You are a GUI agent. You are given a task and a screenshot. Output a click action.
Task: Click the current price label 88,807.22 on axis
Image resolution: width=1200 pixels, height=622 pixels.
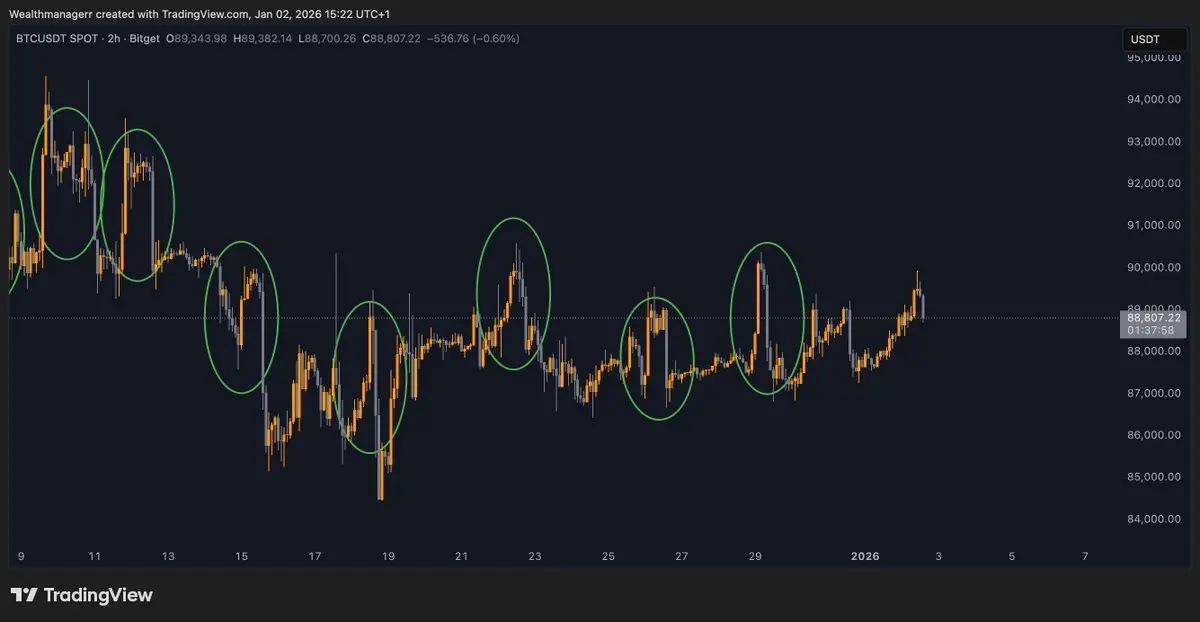(1154, 317)
